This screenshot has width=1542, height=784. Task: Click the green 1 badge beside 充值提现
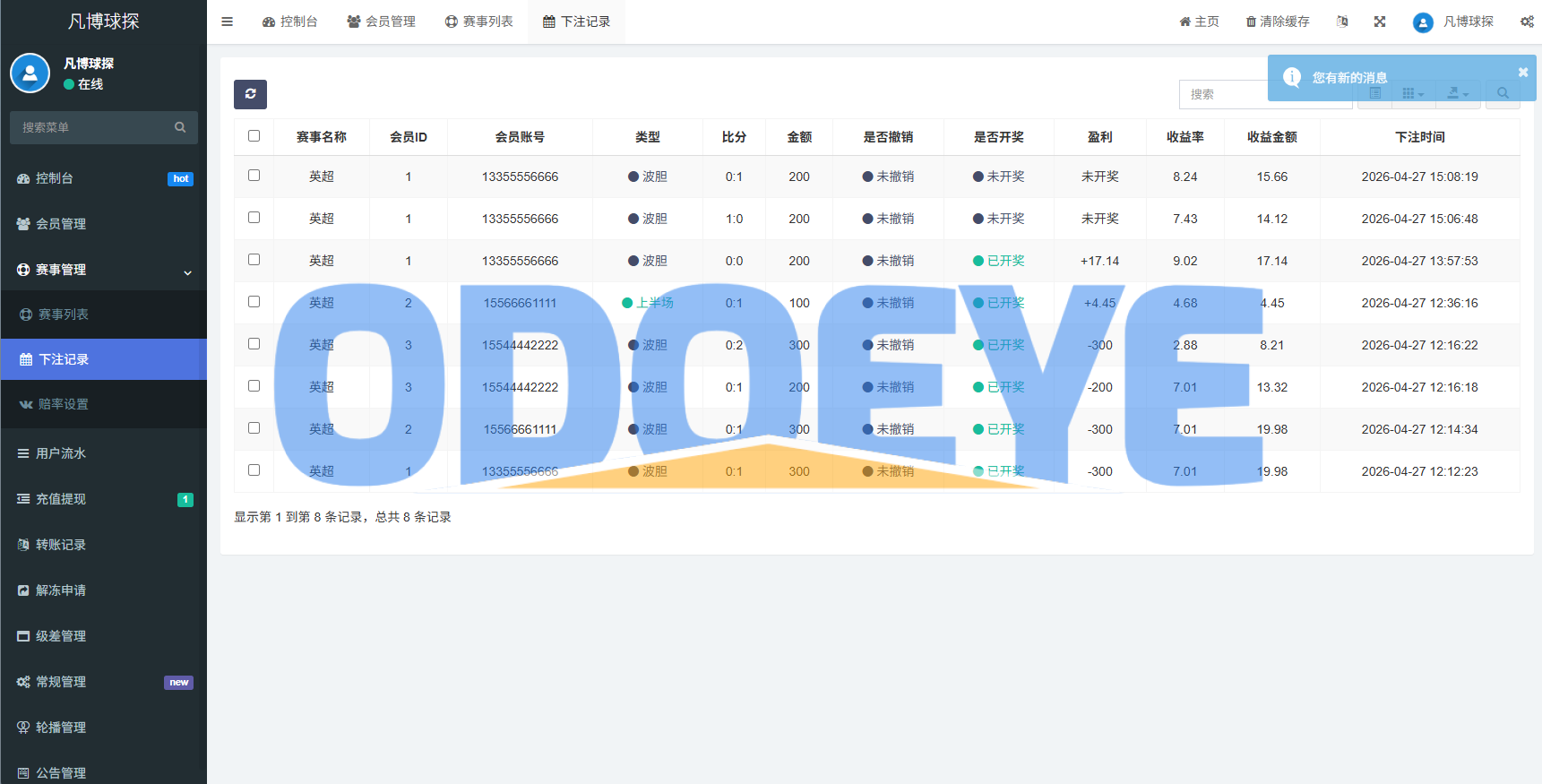point(185,500)
